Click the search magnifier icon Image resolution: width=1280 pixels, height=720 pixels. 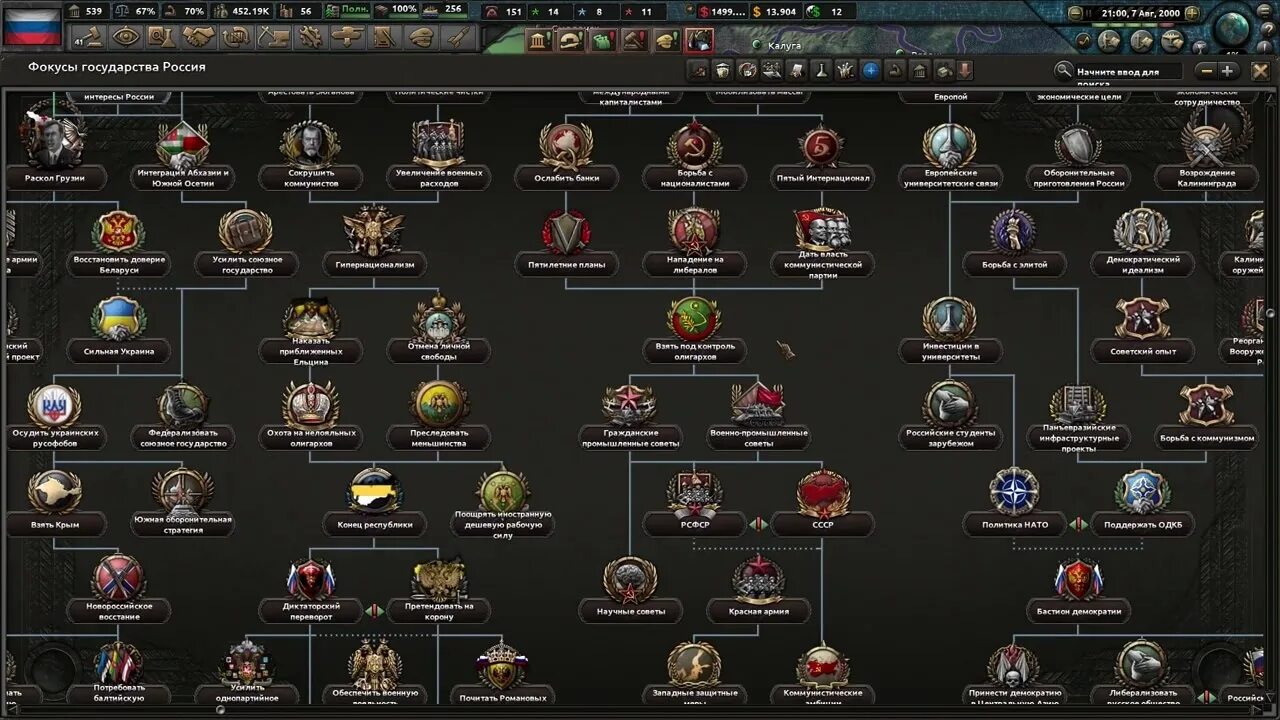(x=1064, y=71)
